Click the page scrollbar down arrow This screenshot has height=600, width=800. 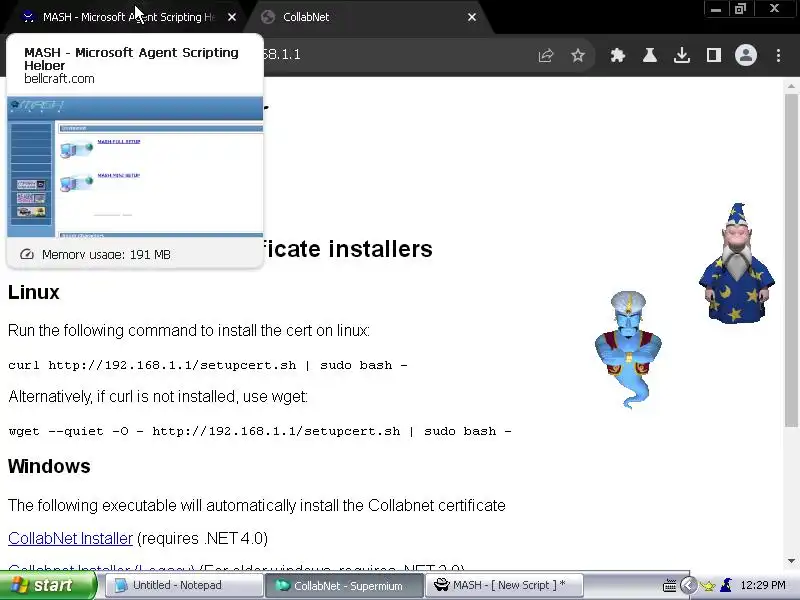[791, 560]
